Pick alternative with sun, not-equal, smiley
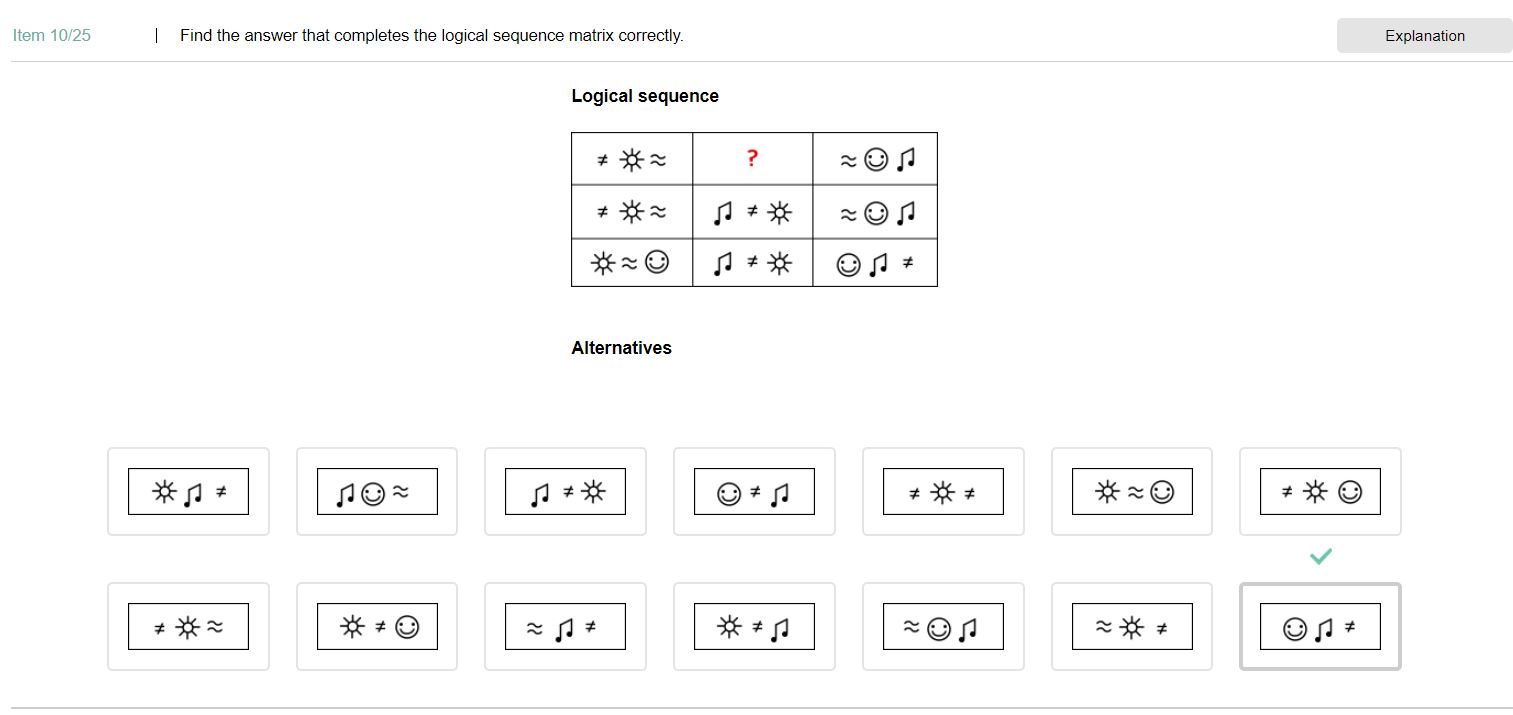The image size is (1513, 715). [377, 627]
